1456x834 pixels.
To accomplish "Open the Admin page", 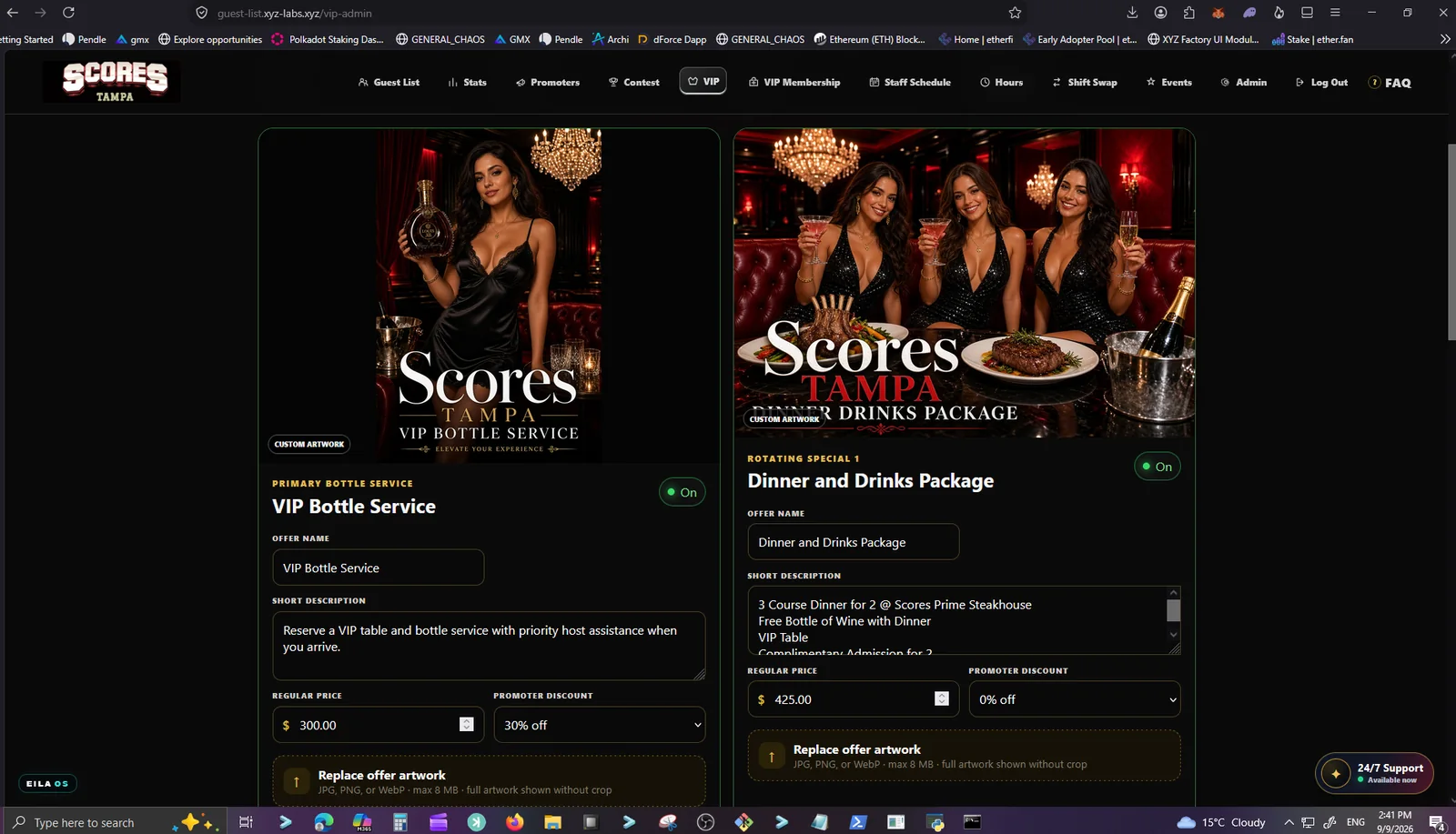I will (x=1243, y=82).
